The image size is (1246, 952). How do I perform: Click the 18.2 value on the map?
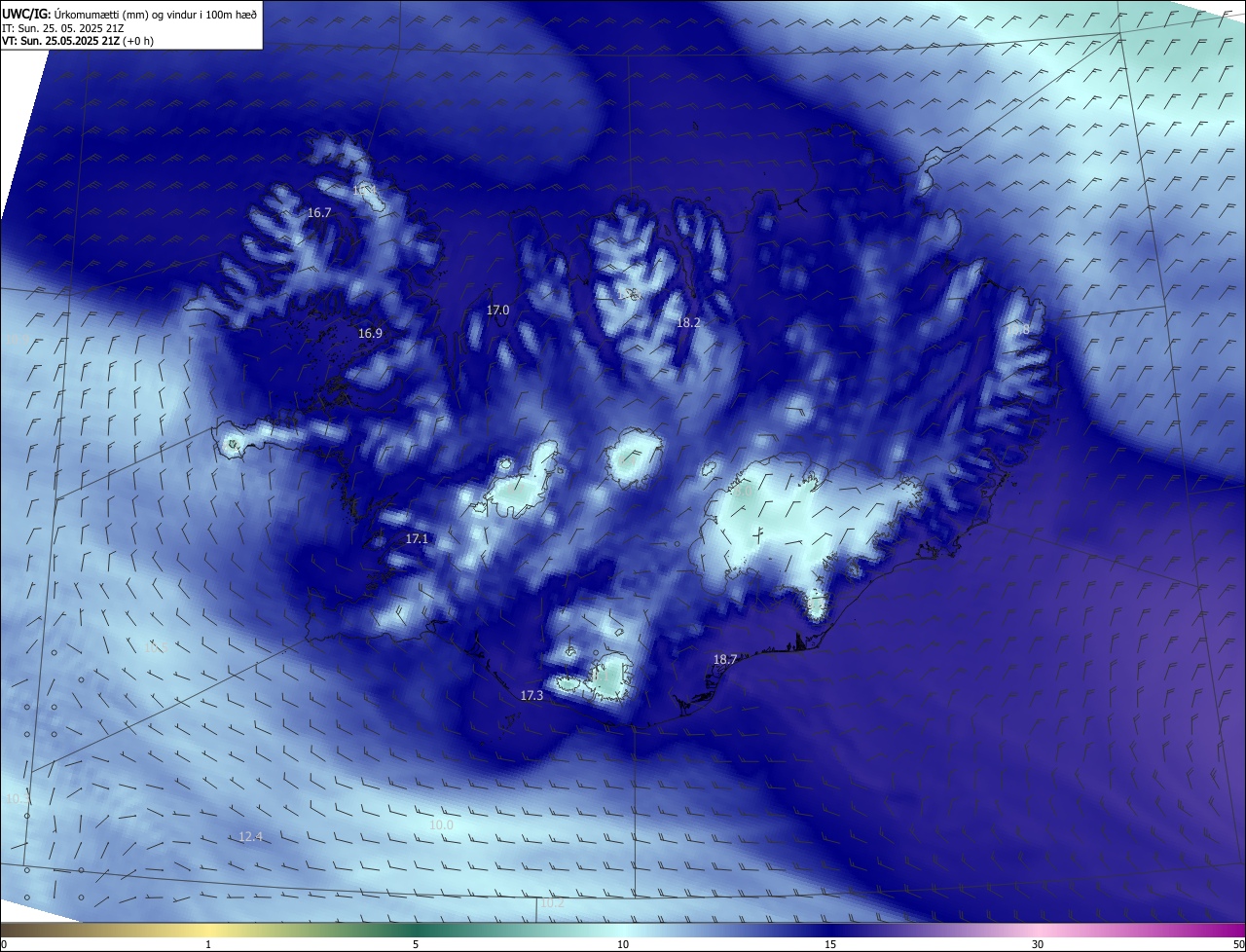(x=688, y=321)
